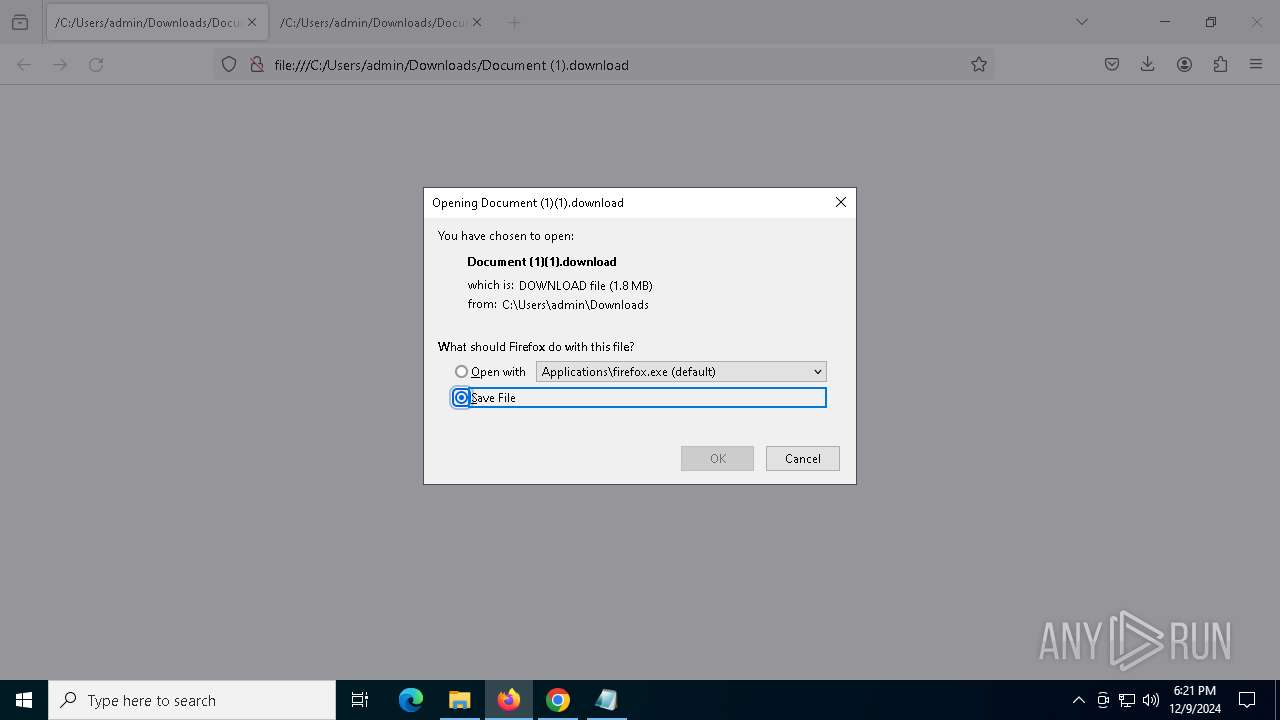Launch Google Chrome from taskbar
The width and height of the screenshot is (1280, 720).
(558, 700)
